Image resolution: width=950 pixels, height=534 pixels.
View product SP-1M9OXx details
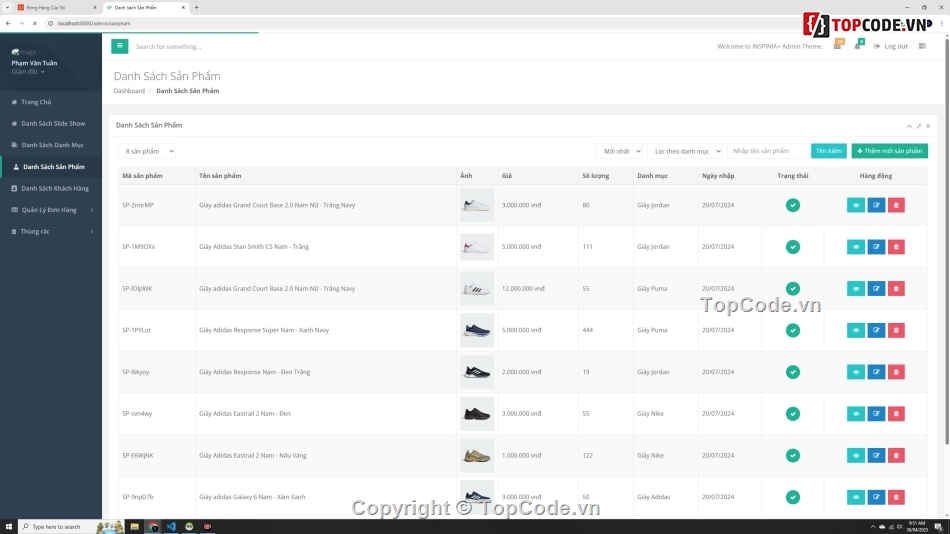pos(855,247)
